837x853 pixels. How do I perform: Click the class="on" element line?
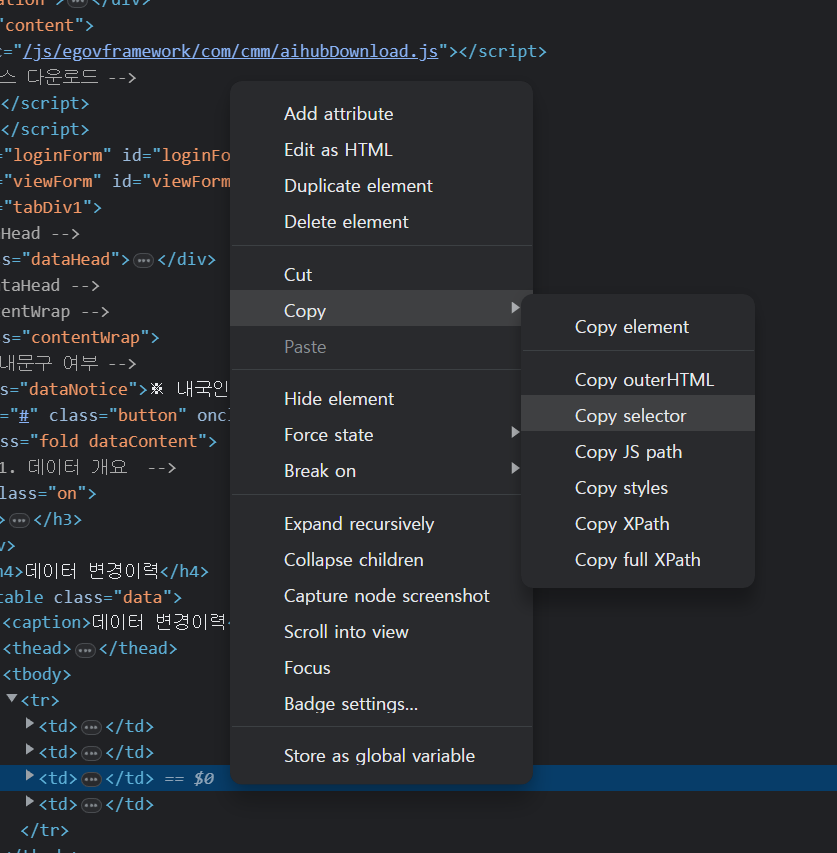click(x=48, y=493)
